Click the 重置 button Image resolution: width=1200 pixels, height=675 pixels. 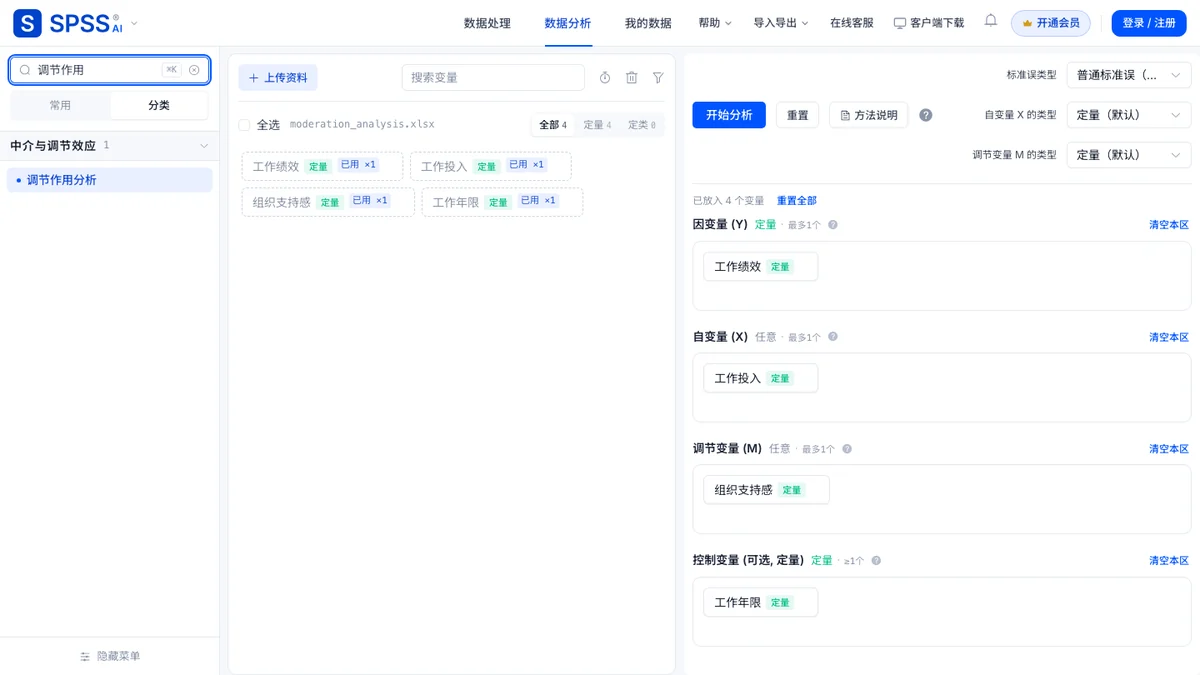(x=797, y=115)
